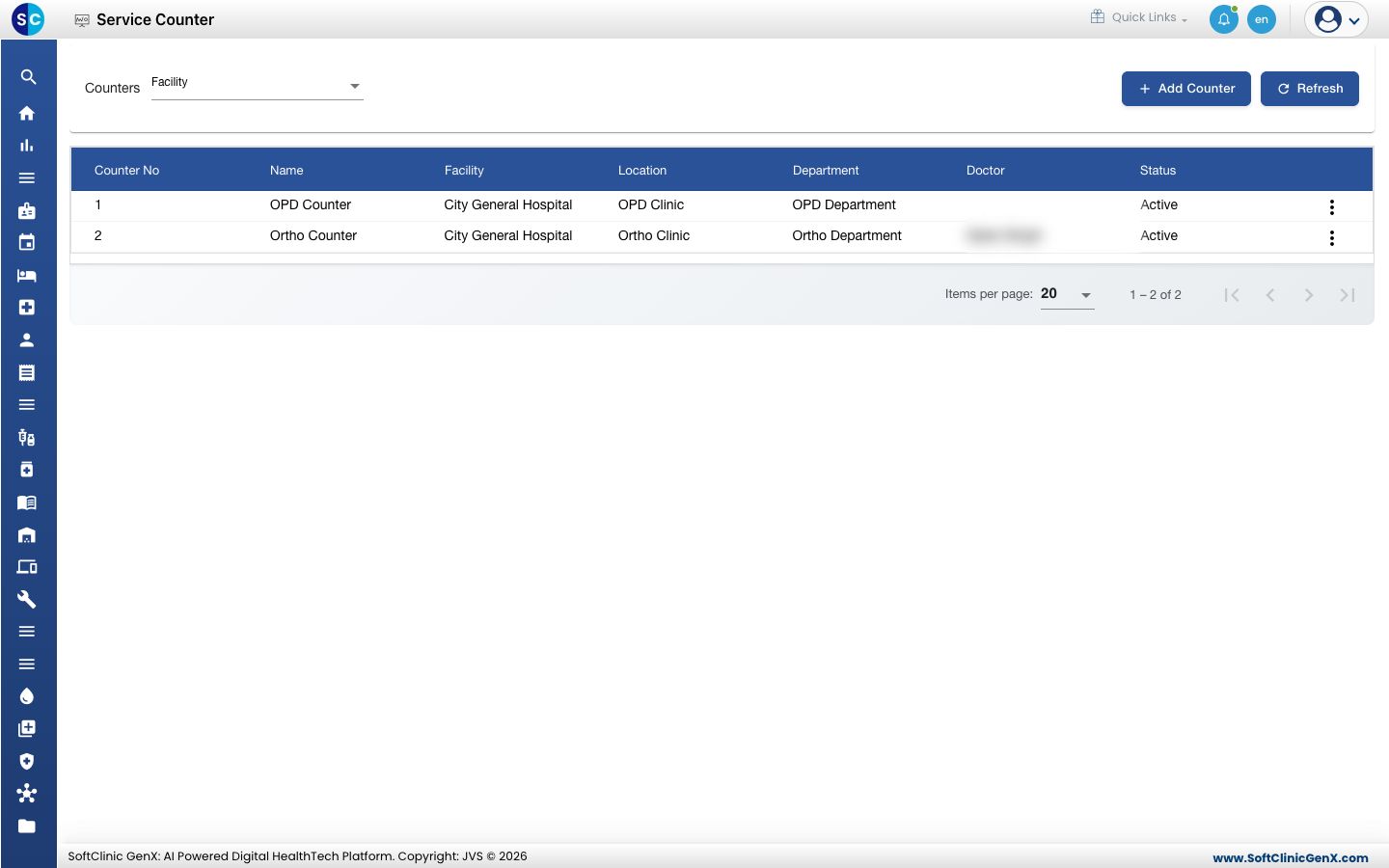Image resolution: width=1389 pixels, height=868 pixels.
Task: Open the wrench tools icon
Action: coord(27,599)
